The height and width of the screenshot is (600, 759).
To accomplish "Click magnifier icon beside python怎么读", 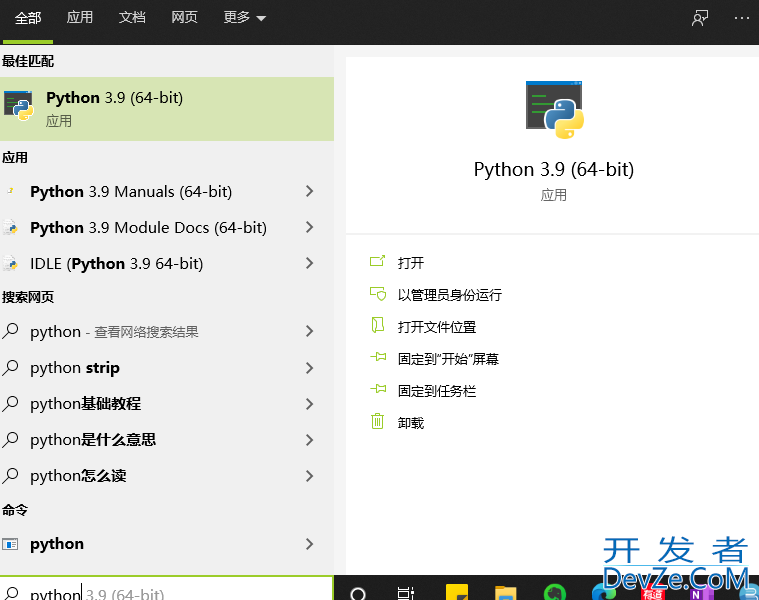I will 10,476.
